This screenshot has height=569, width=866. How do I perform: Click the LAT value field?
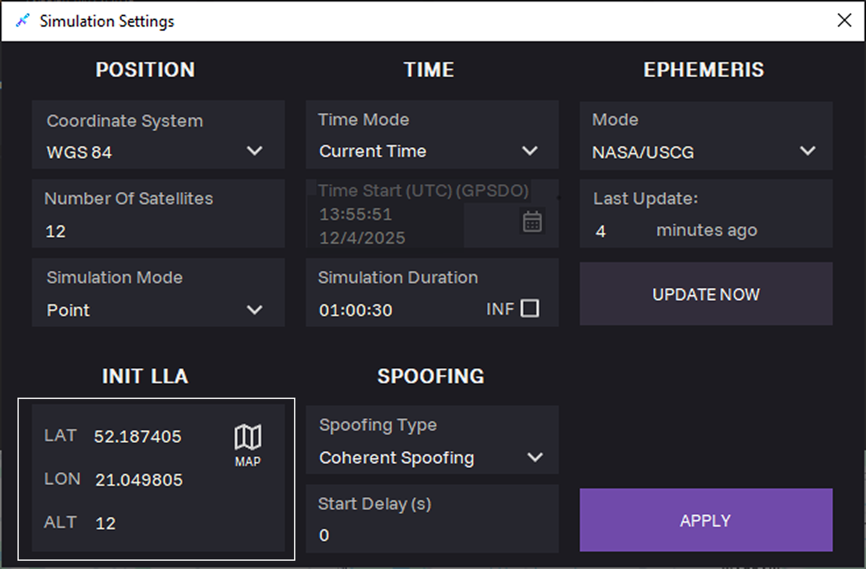[138, 437]
